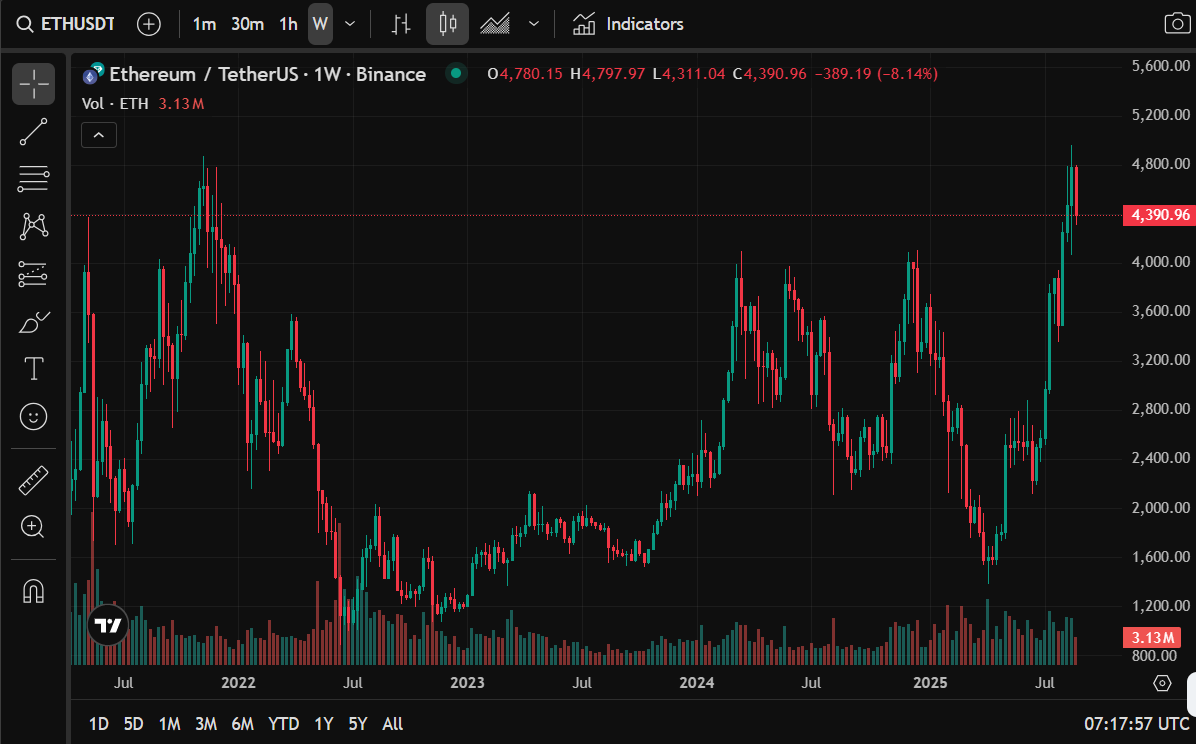Switch to the 1h timeframe

click(288, 24)
